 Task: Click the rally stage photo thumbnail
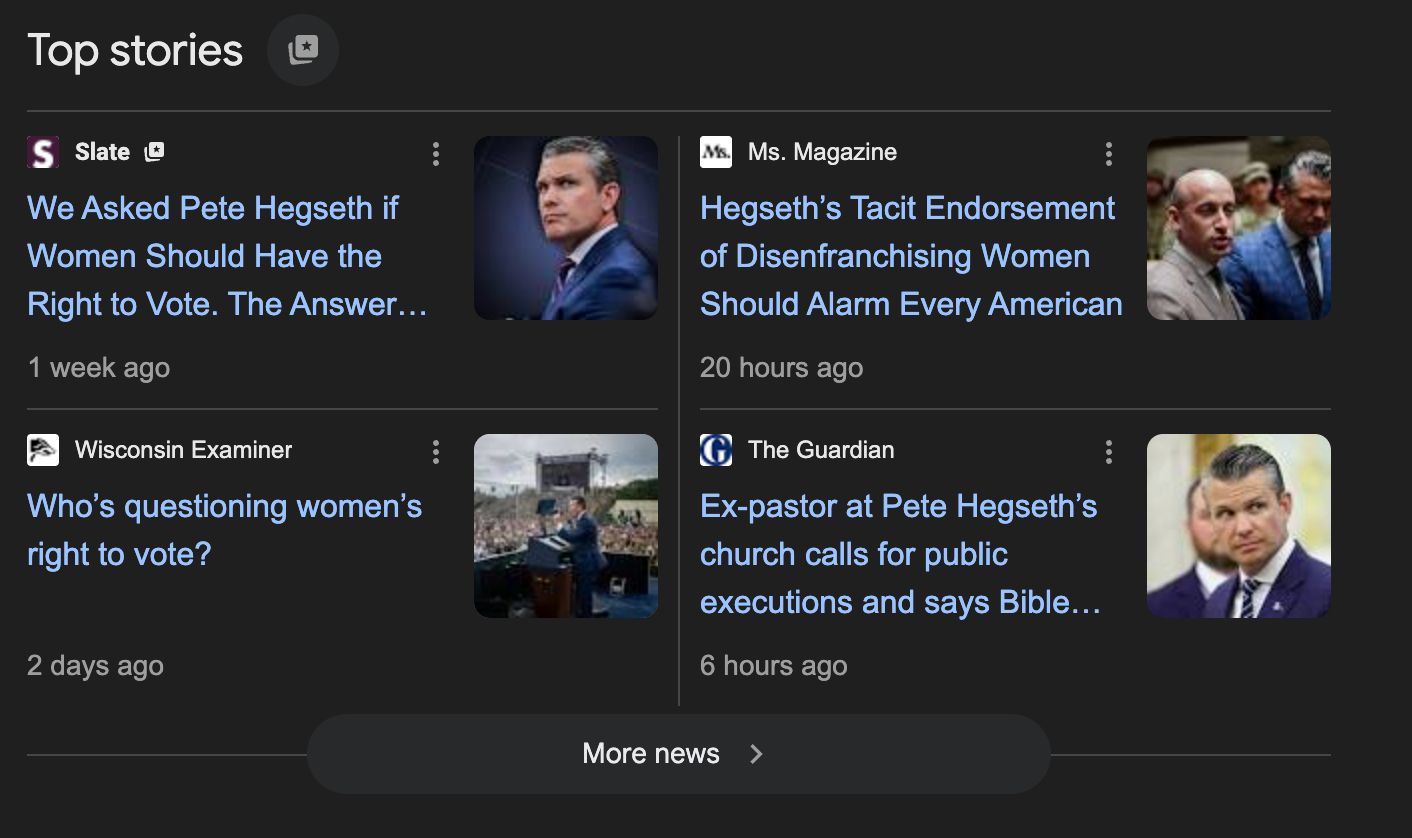pyautogui.click(x=565, y=526)
